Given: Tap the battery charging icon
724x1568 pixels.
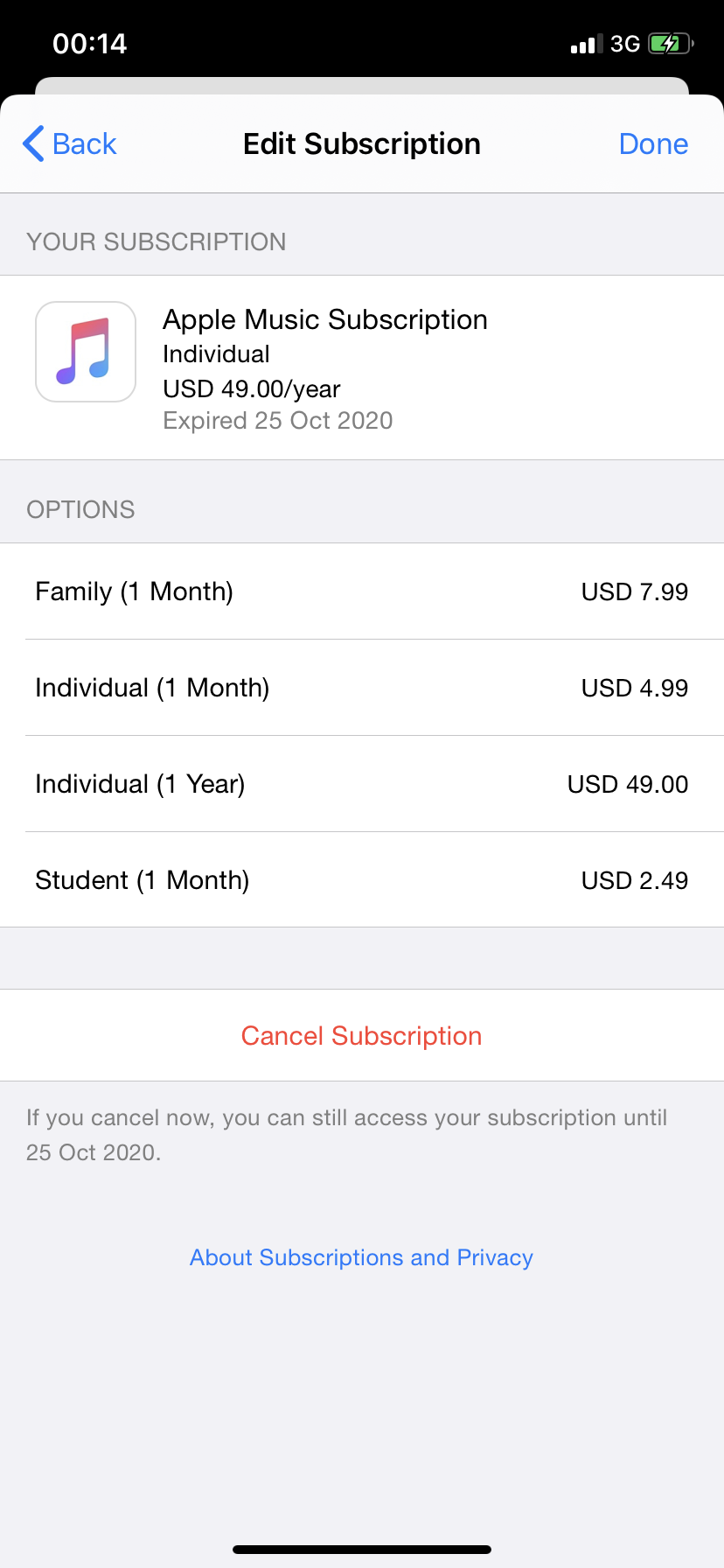Looking at the screenshot, I should tap(670, 44).
